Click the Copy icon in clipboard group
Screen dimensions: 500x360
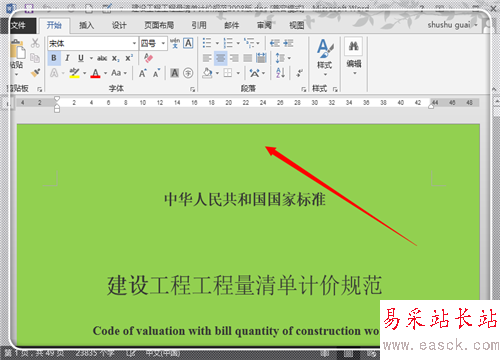(35, 58)
